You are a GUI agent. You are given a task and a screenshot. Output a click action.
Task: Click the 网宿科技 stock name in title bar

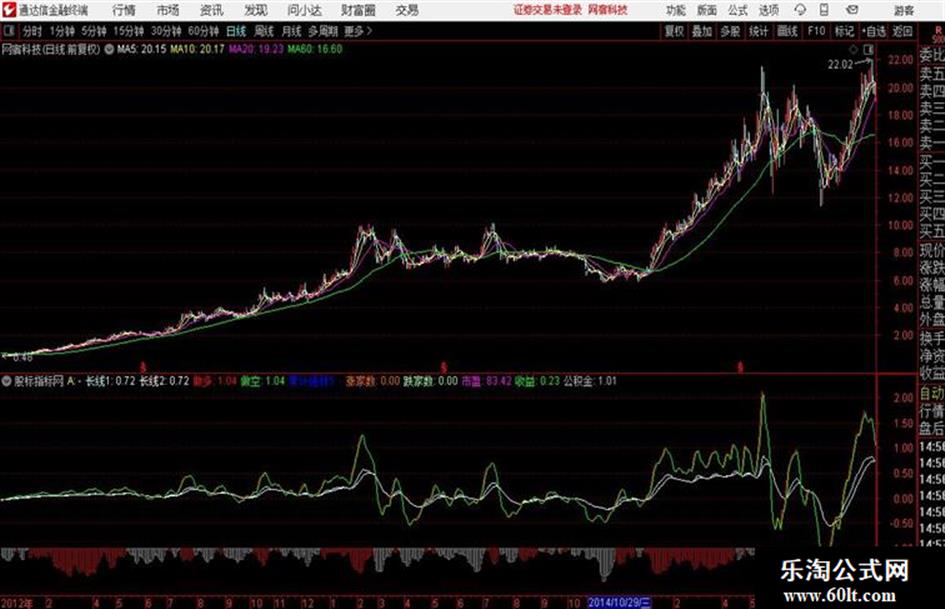point(608,10)
